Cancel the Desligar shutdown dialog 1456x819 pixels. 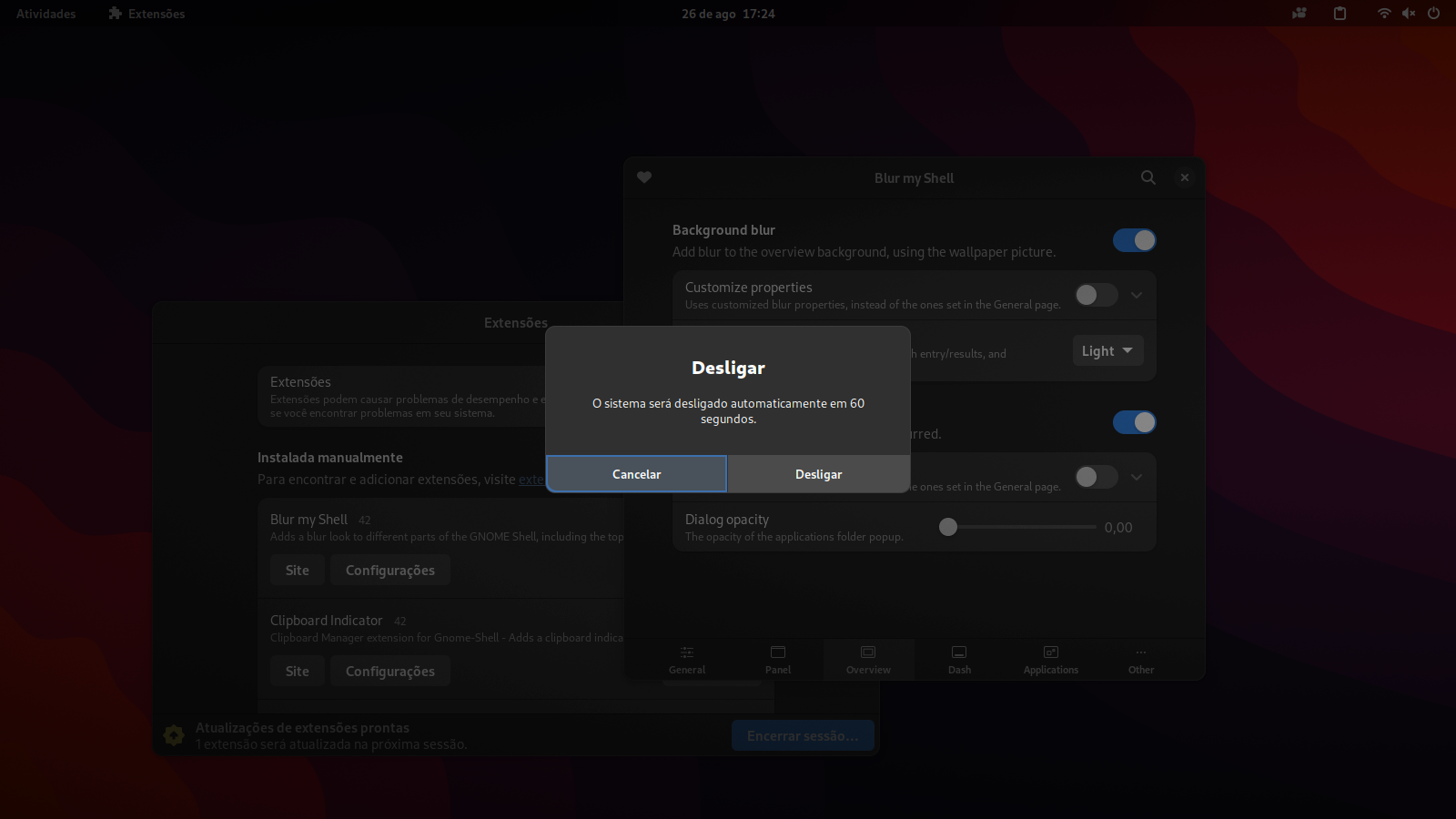click(636, 474)
